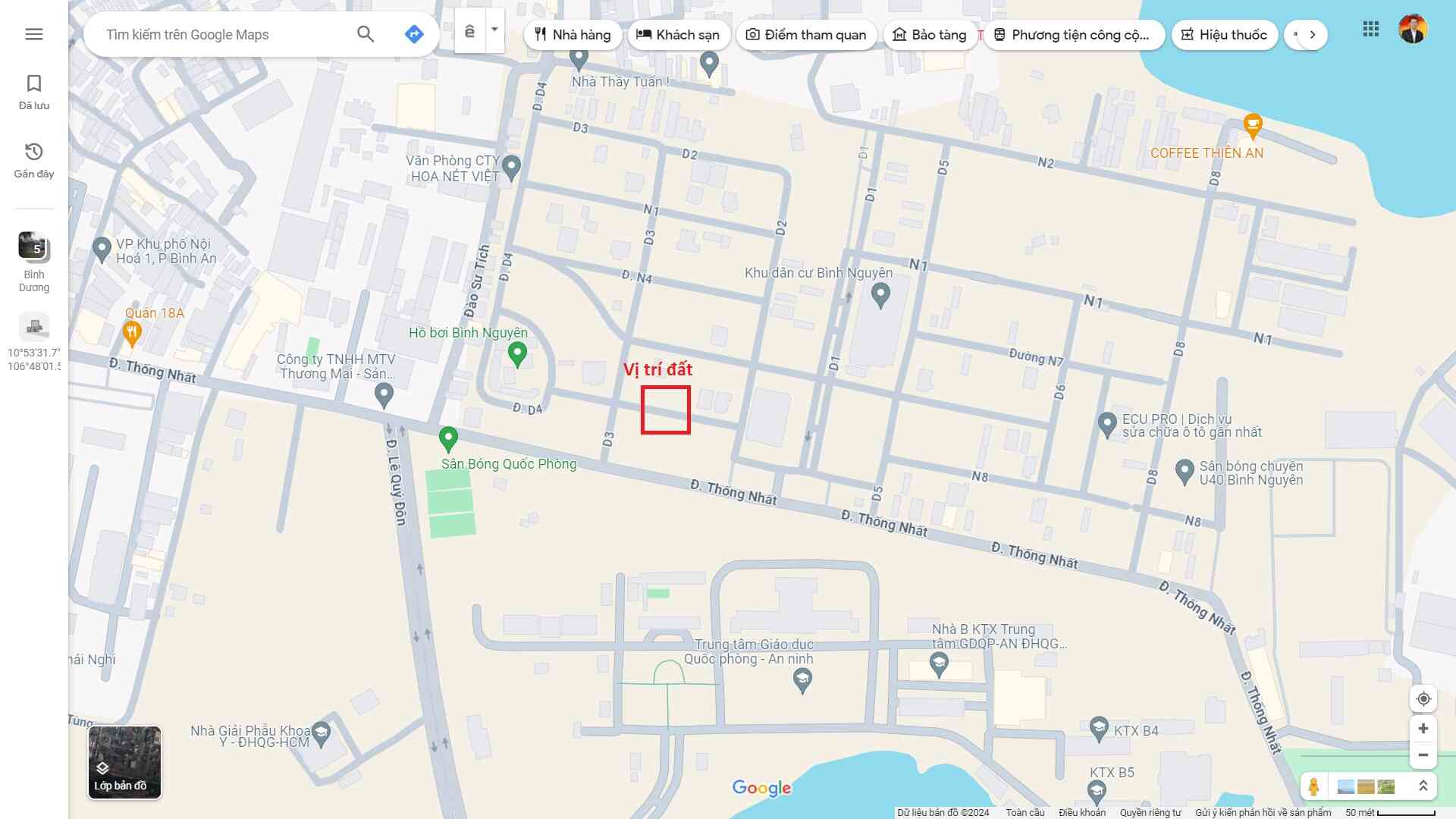This screenshot has height=819, width=1456.
Task: Filter by Hiệu thuốc pharmacies
Action: pyautogui.click(x=1224, y=35)
